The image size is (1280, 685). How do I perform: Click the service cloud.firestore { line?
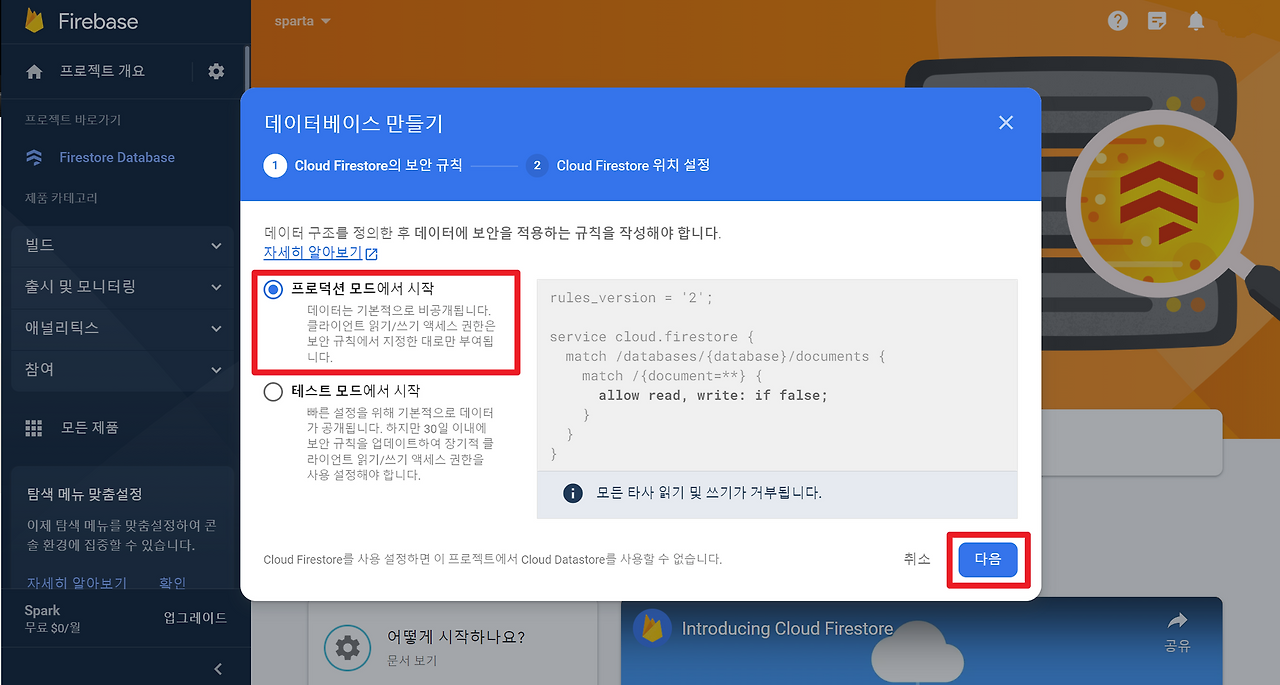[x=651, y=337]
